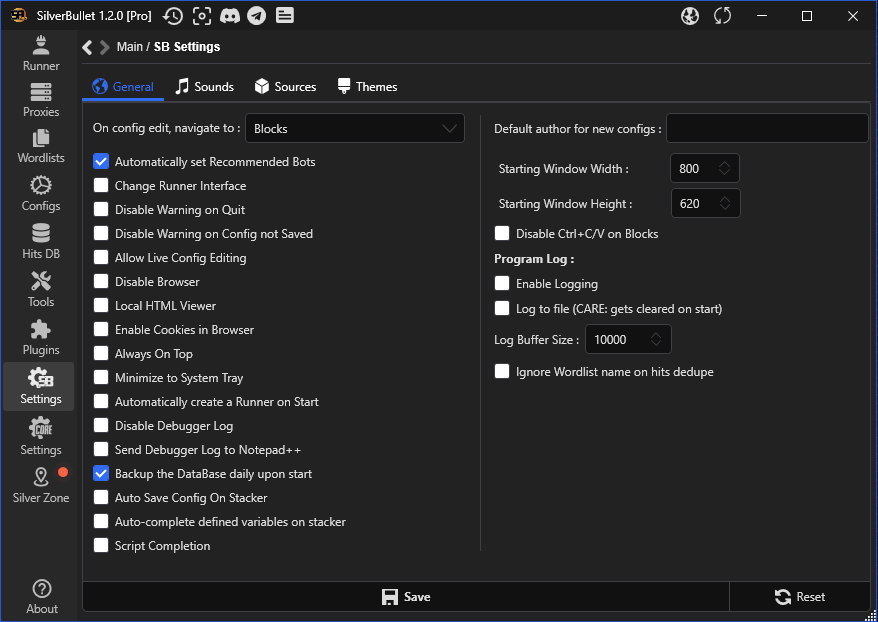
Task: Click the Starting Window Width value 800
Action: pos(689,169)
